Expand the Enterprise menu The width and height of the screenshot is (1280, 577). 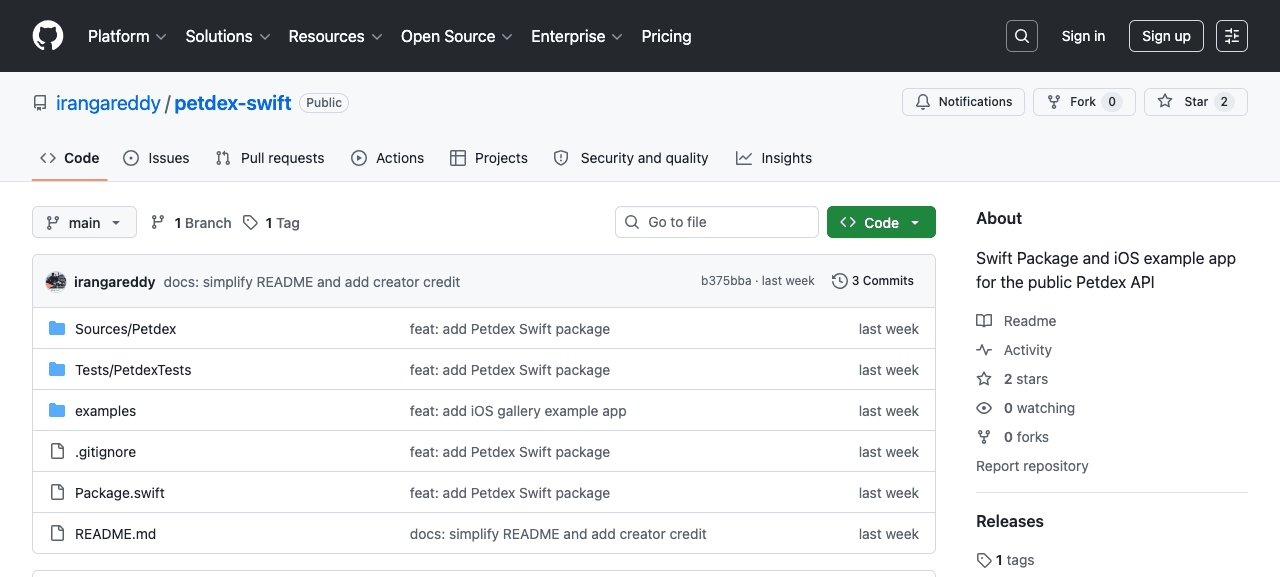[577, 36]
